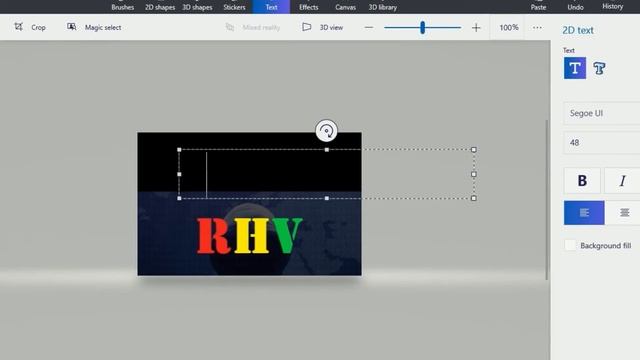Screen dimensions: 640x360
Task: Click the top-right text box handle
Action: tap(474, 150)
